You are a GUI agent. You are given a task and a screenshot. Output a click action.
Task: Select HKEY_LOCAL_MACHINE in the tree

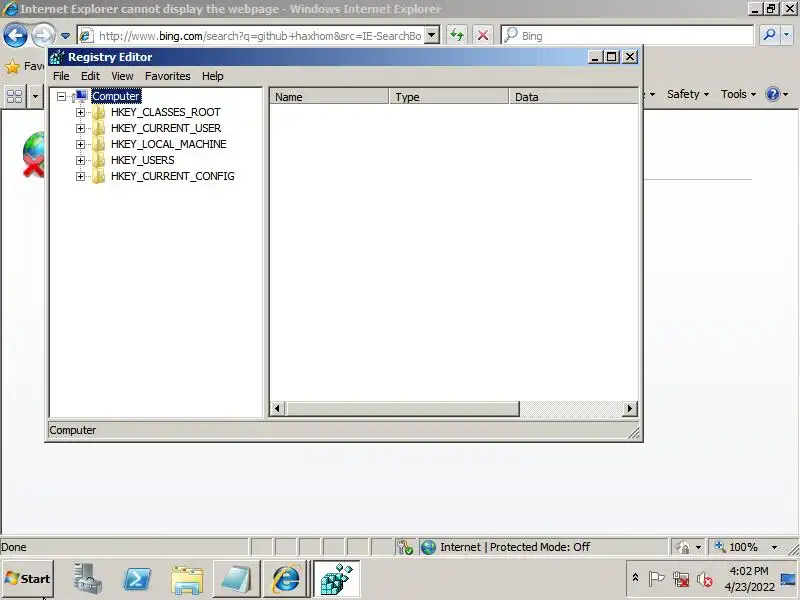169,144
